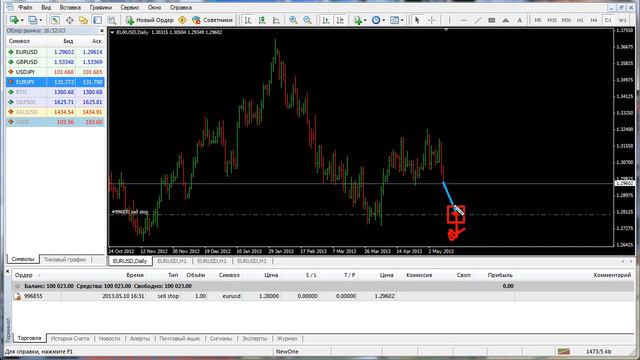Select the crosshair tool

tap(431, 20)
